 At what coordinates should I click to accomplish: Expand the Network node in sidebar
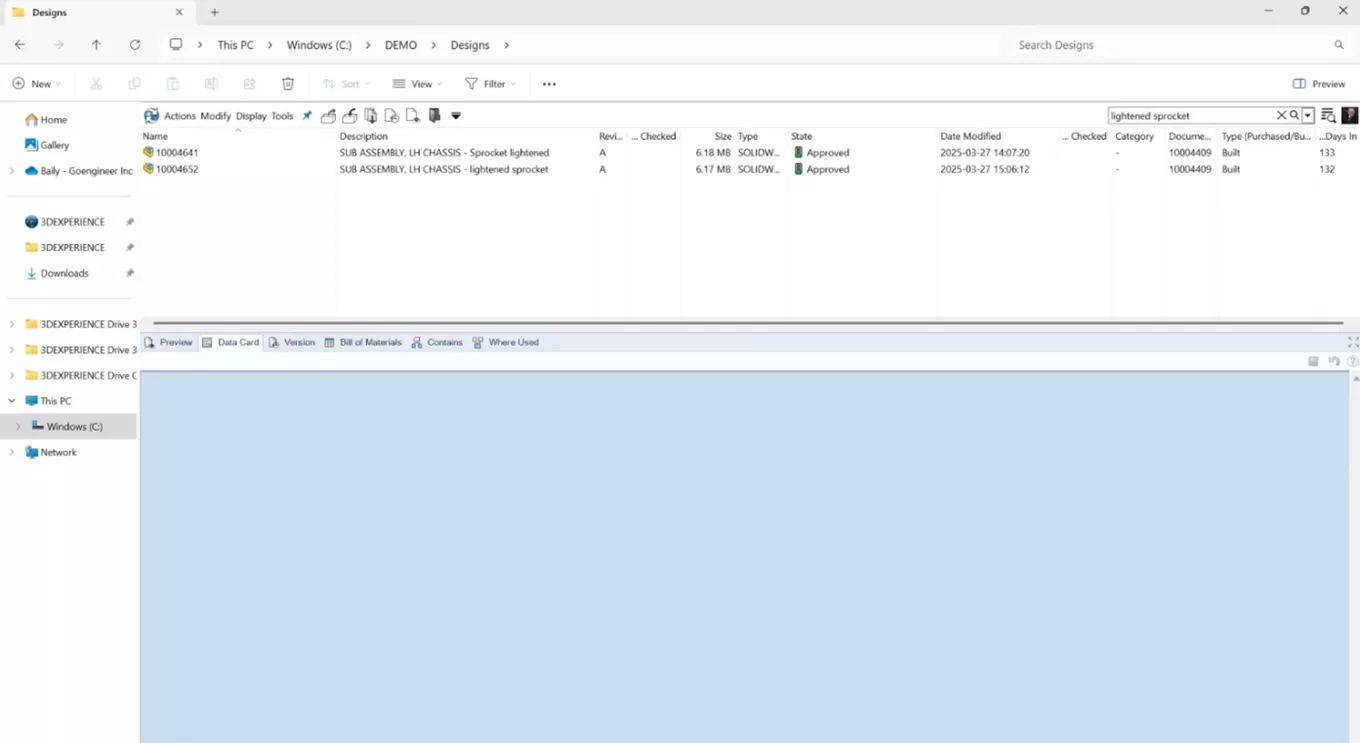pos(11,452)
